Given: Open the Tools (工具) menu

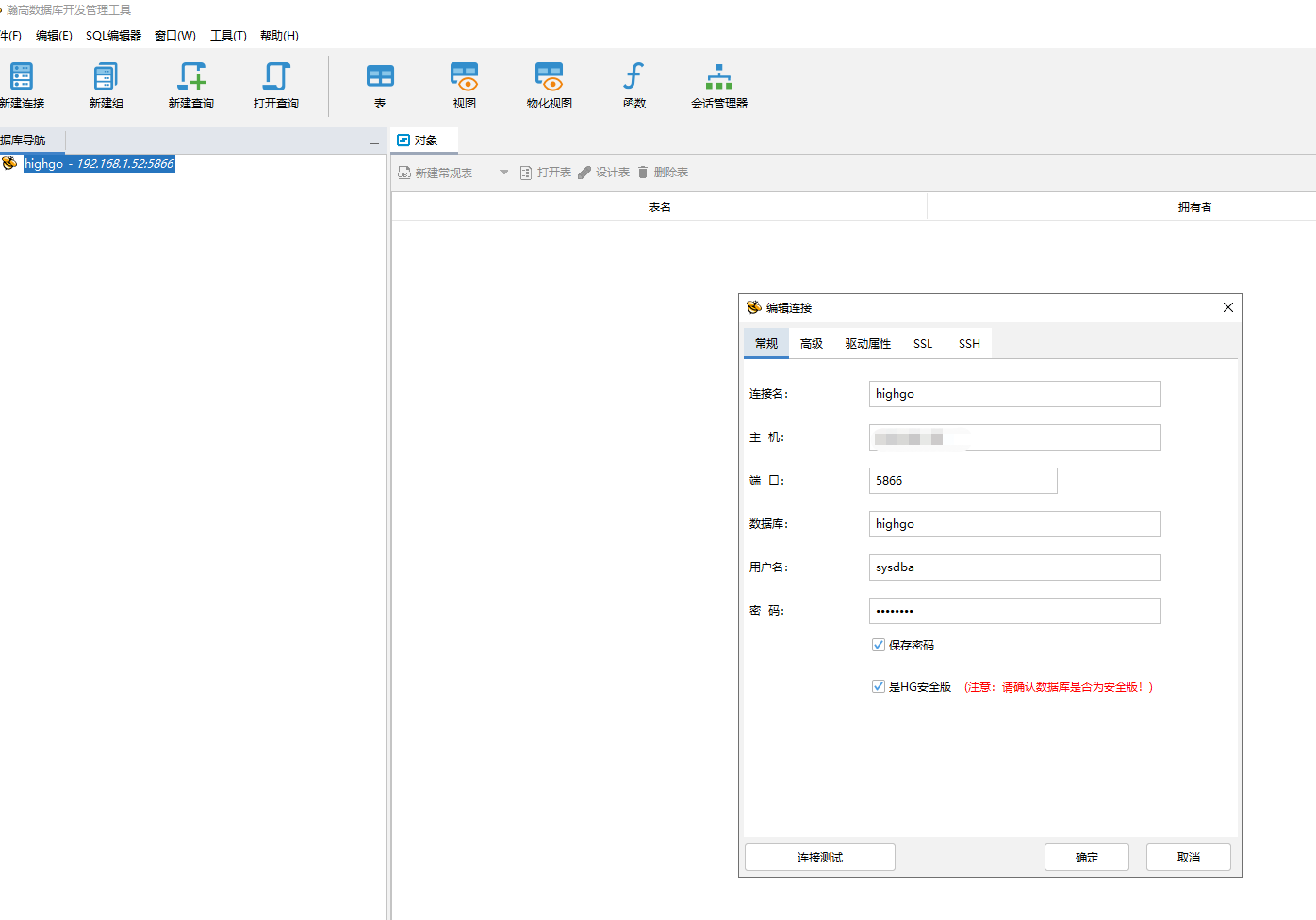Looking at the screenshot, I should pos(228,36).
